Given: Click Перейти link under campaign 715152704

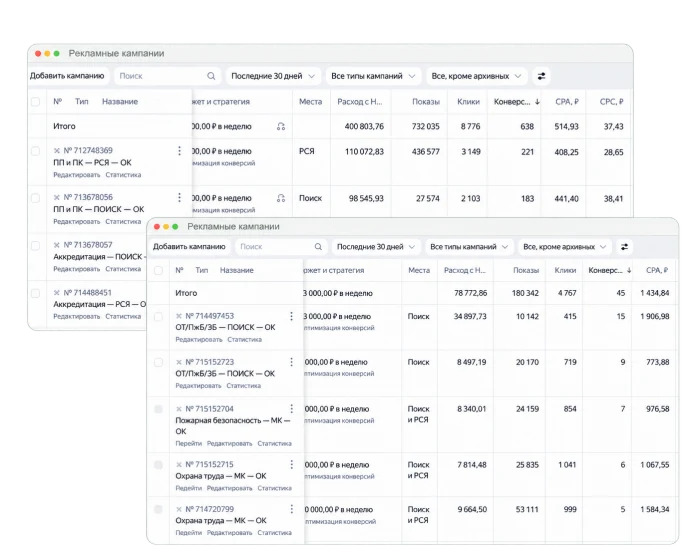Looking at the screenshot, I should point(188,443).
